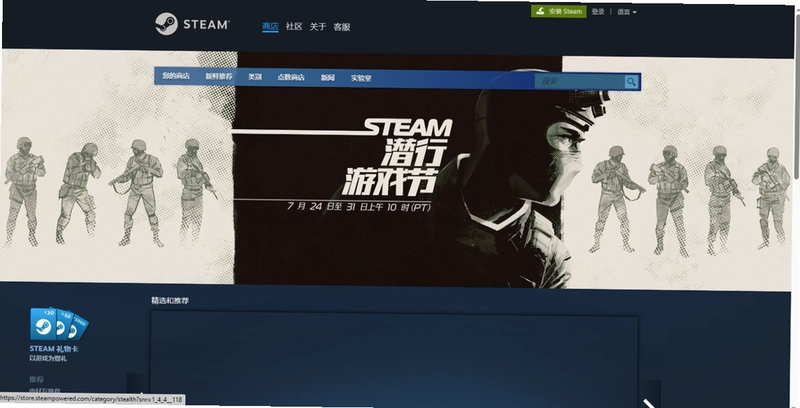The height and width of the screenshot is (408, 800).
Task: Open the 客服 (Support) tab
Action: (341, 27)
